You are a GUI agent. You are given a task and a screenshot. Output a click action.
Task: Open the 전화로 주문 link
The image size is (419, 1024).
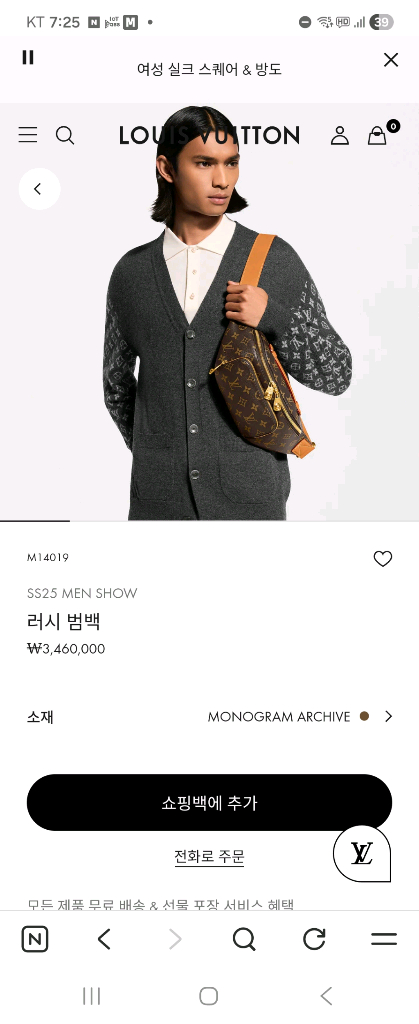click(x=210, y=856)
